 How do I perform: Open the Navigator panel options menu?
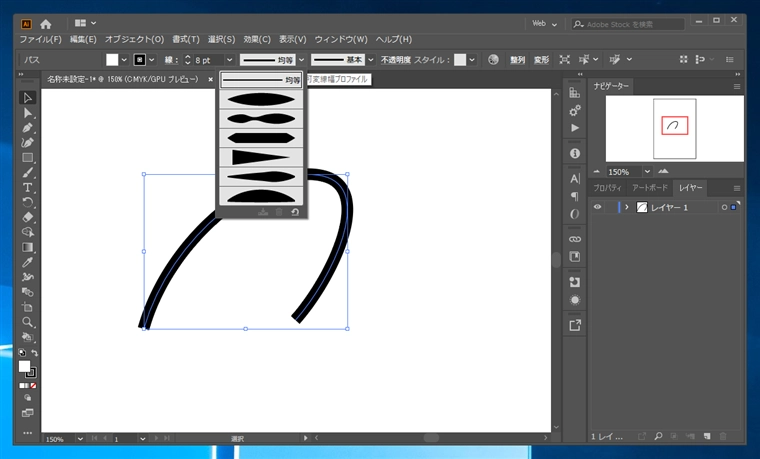point(737,86)
